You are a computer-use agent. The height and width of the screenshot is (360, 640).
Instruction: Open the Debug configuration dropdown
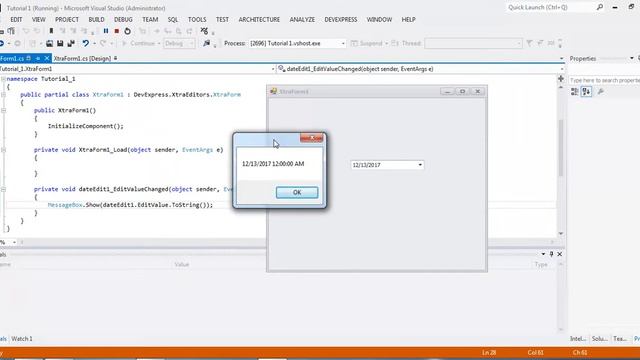coord(191,43)
